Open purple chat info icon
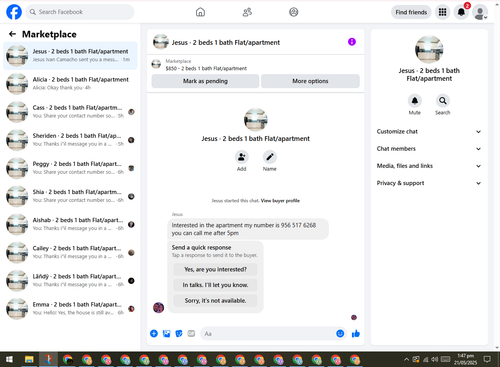This screenshot has width=500, height=367. click(352, 42)
